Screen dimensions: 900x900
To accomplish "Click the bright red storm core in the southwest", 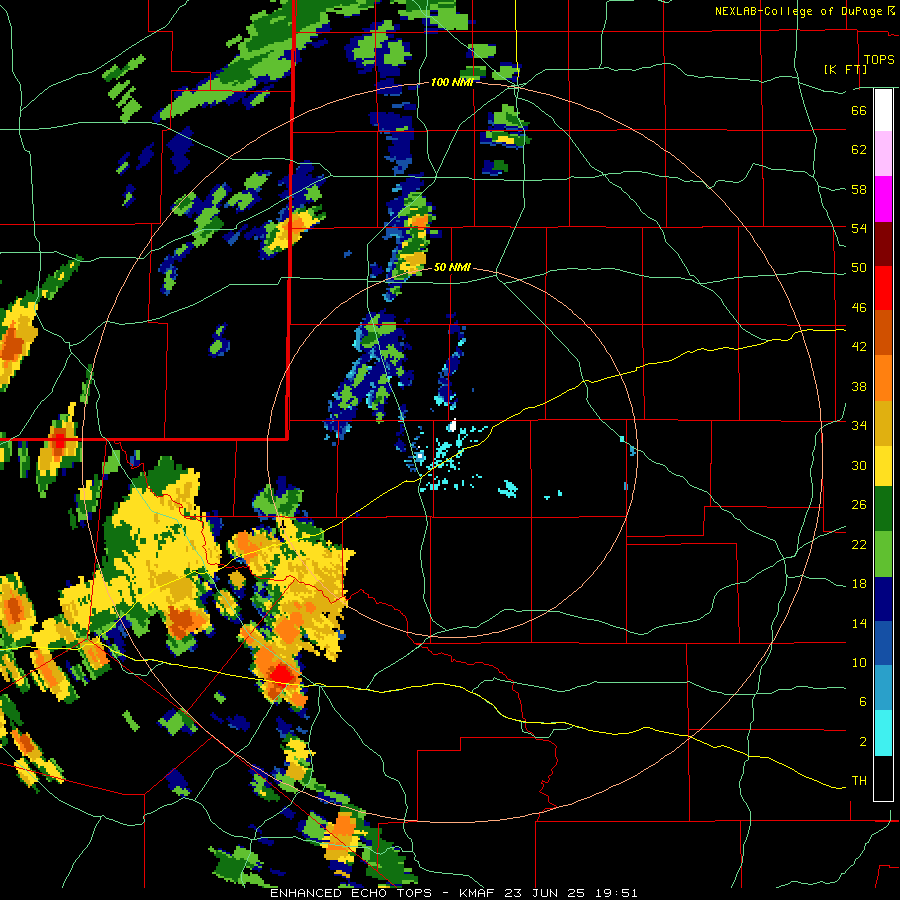I will coord(282,674).
